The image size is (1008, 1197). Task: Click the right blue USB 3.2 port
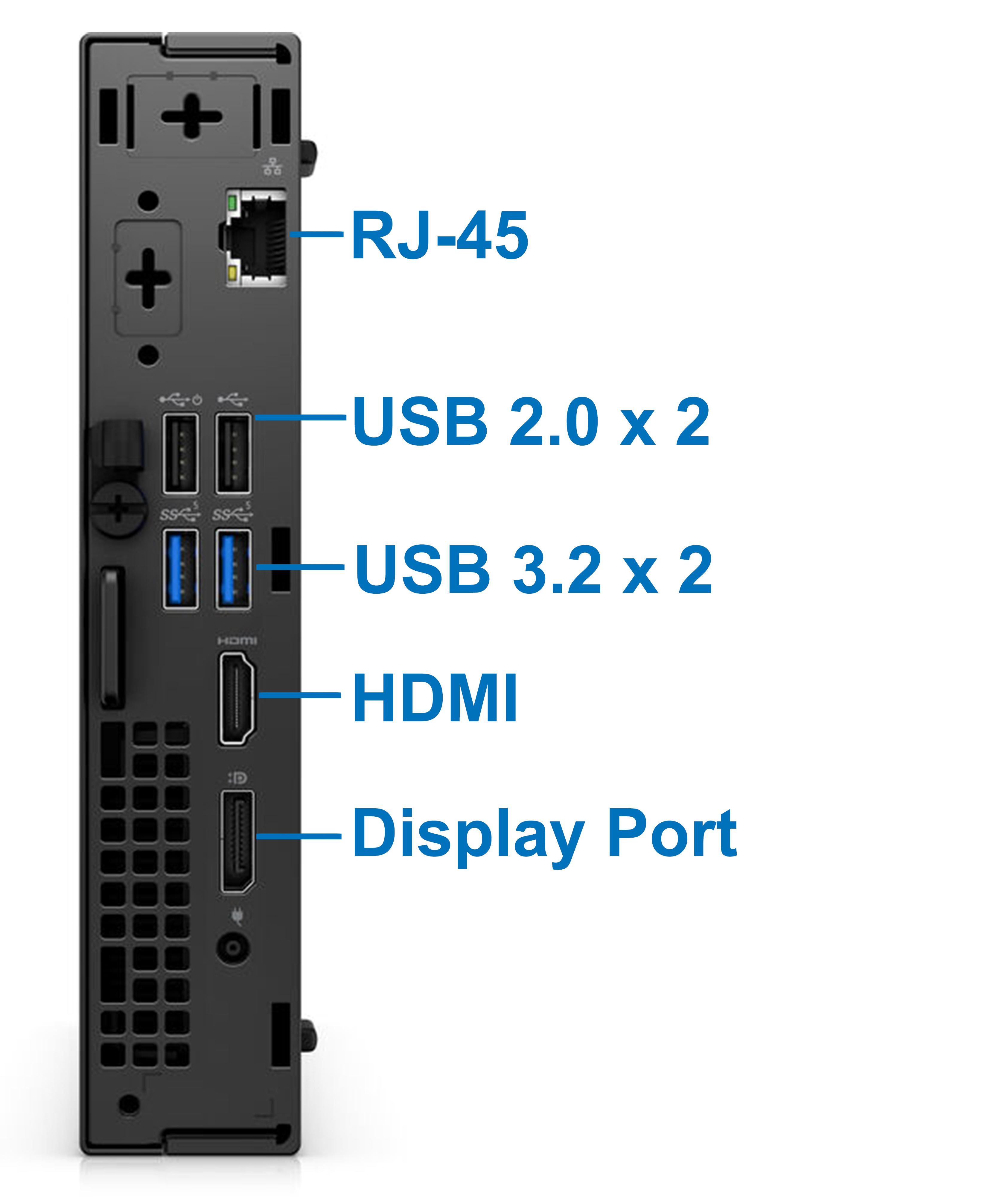(x=233, y=569)
